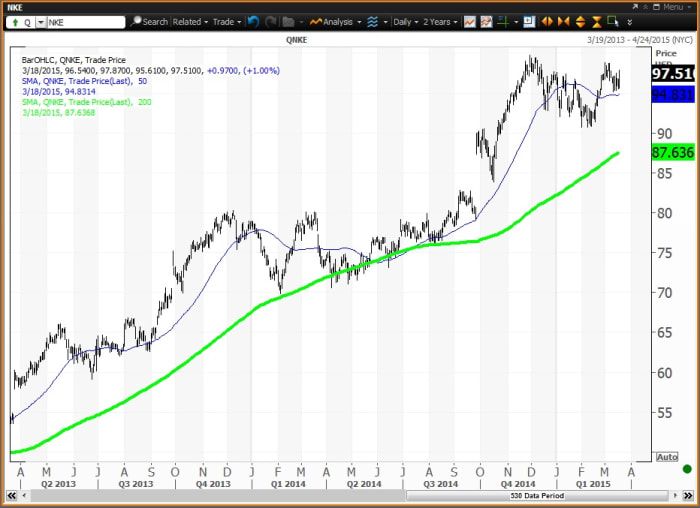Screen dimensions: 700x508
Task: Select the SMA 50 legend line
Action: point(84,81)
